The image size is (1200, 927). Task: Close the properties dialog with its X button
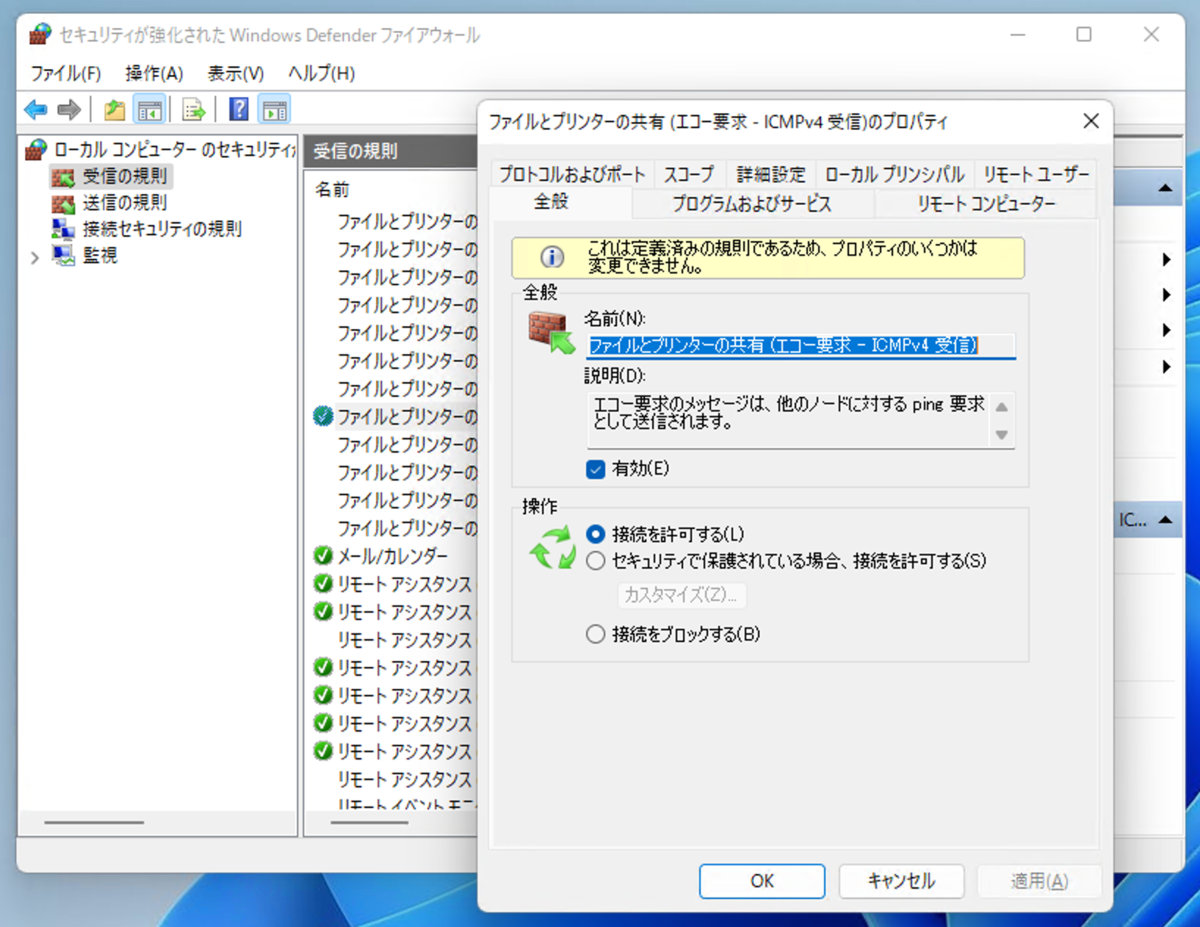[x=1091, y=122]
